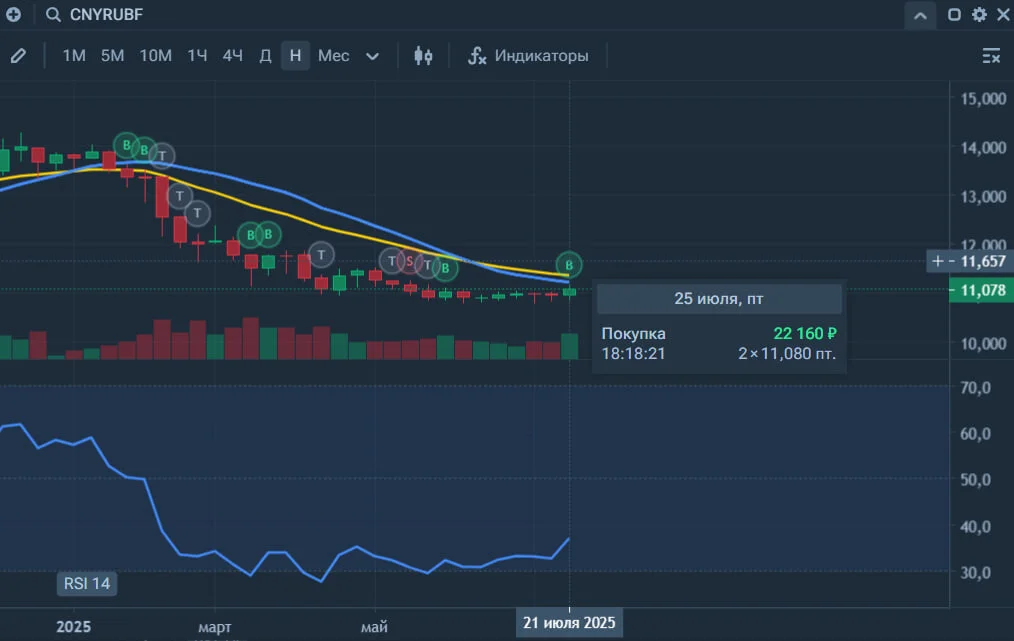This screenshot has width=1014, height=641.
Task: Click the B buy marker above latest candle
Action: 569,265
